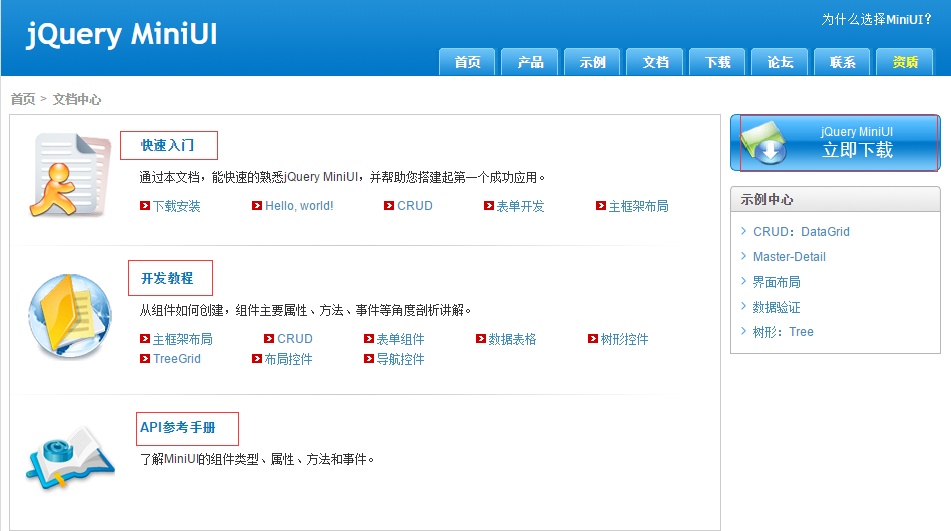
Task: Open the 下载安装 link
Action: point(176,206)
